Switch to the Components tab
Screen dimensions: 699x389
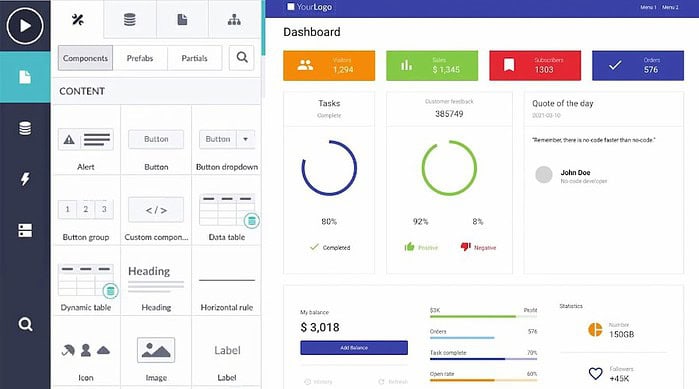[85, 58]
